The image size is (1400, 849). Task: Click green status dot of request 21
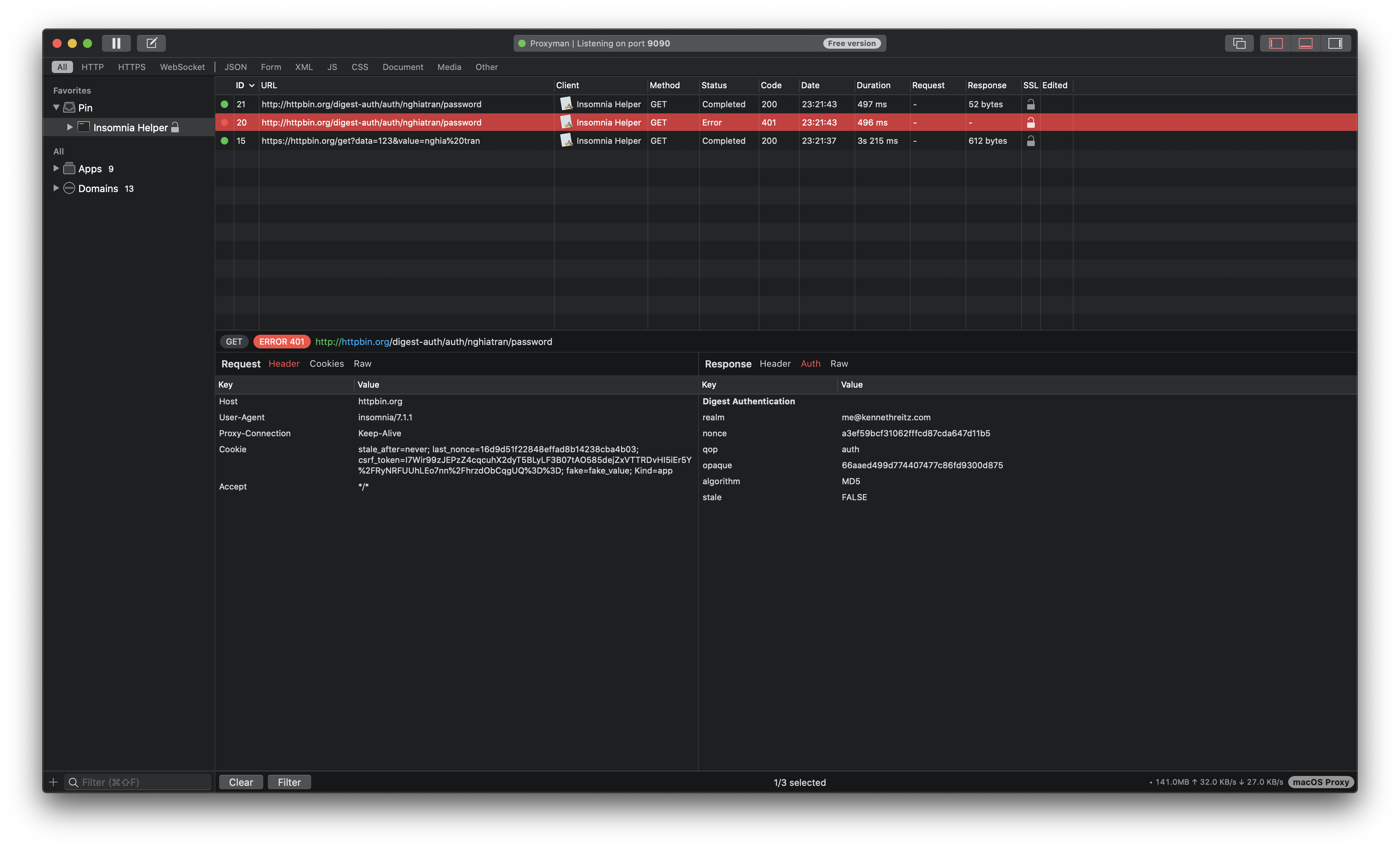coord(224,104)
